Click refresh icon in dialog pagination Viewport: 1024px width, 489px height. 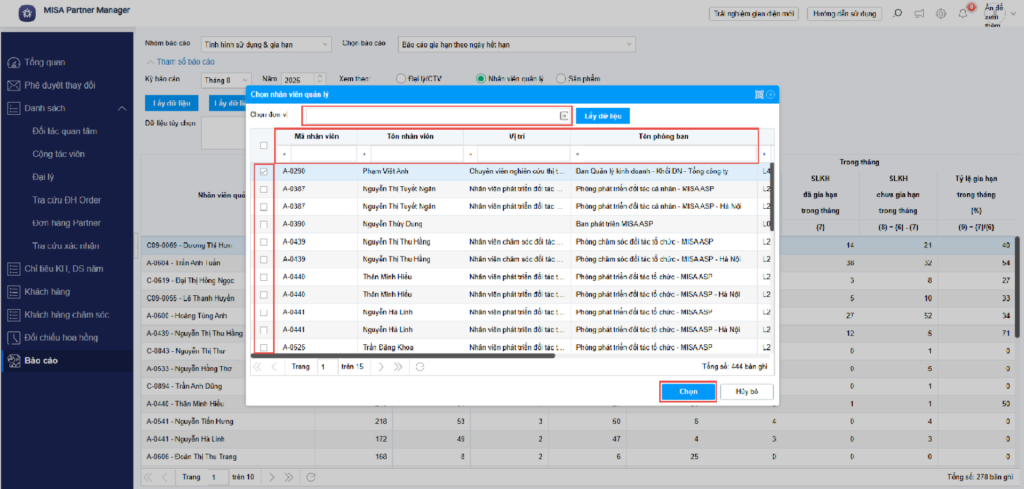tap(420, 367)
